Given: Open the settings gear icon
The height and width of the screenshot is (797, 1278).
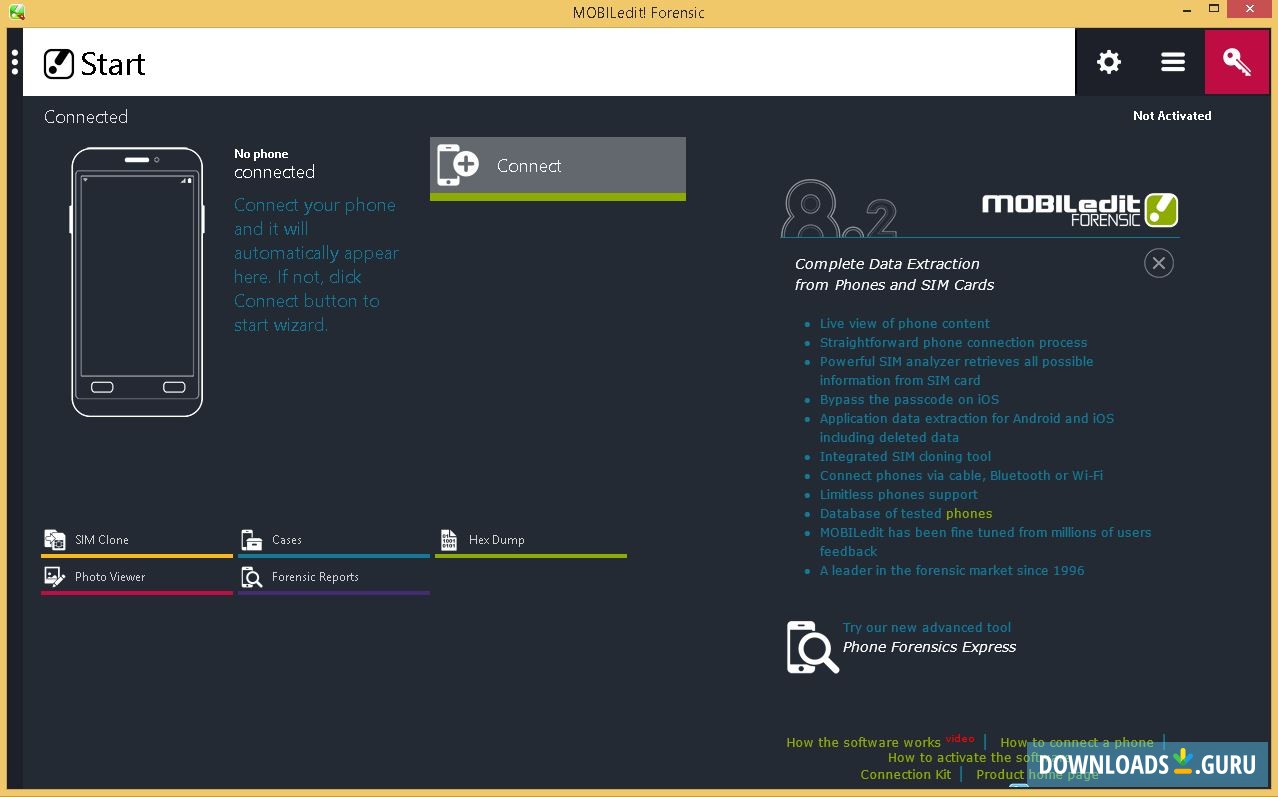Looking at the screenshot, I should (x=1109, y=62).
